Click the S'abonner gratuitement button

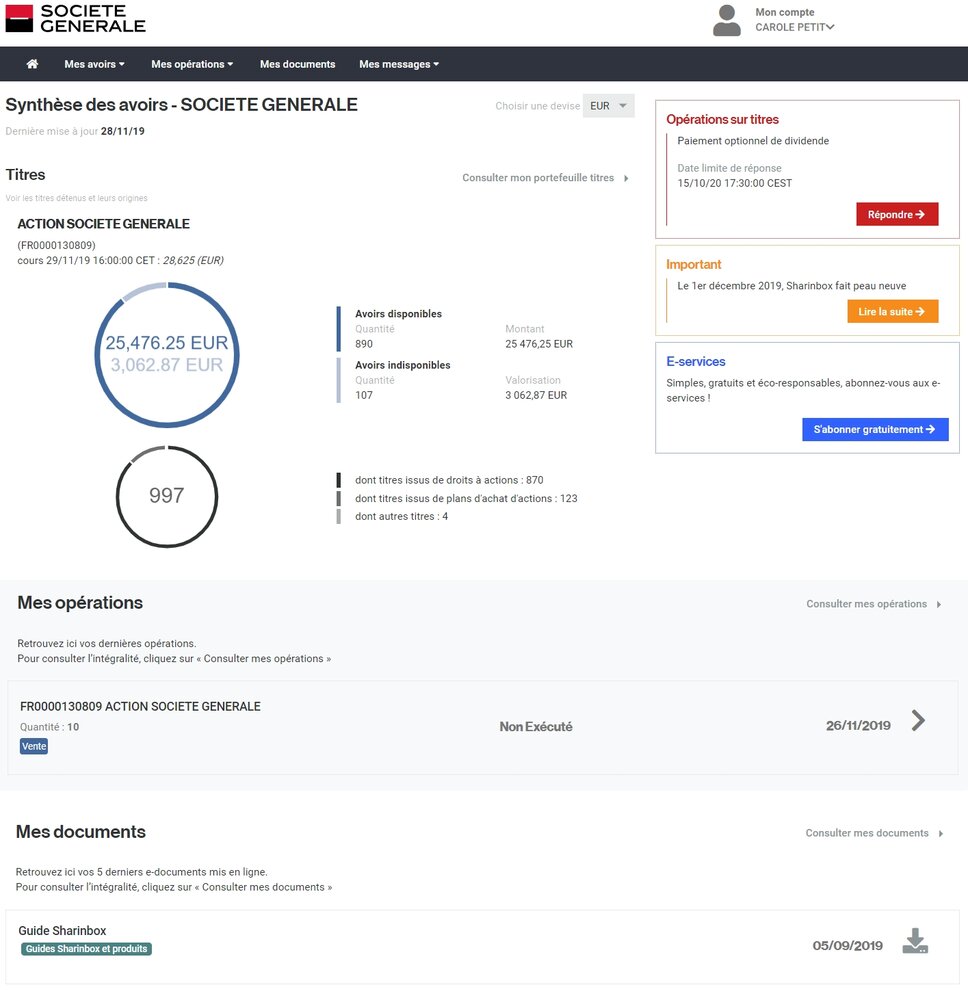(x=874, y=429)
